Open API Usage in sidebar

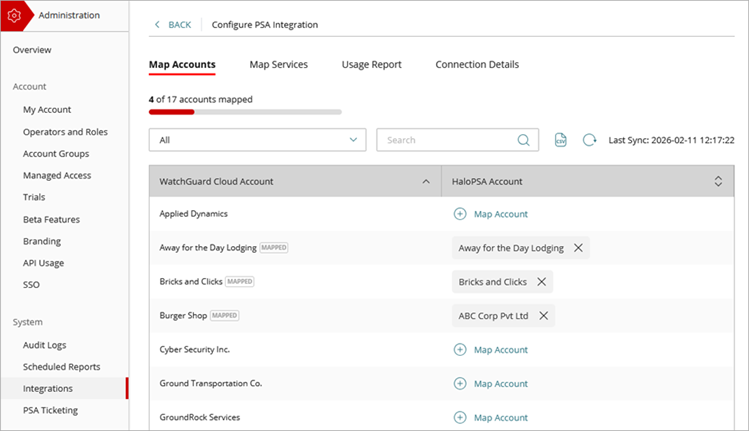click(43, 263)
